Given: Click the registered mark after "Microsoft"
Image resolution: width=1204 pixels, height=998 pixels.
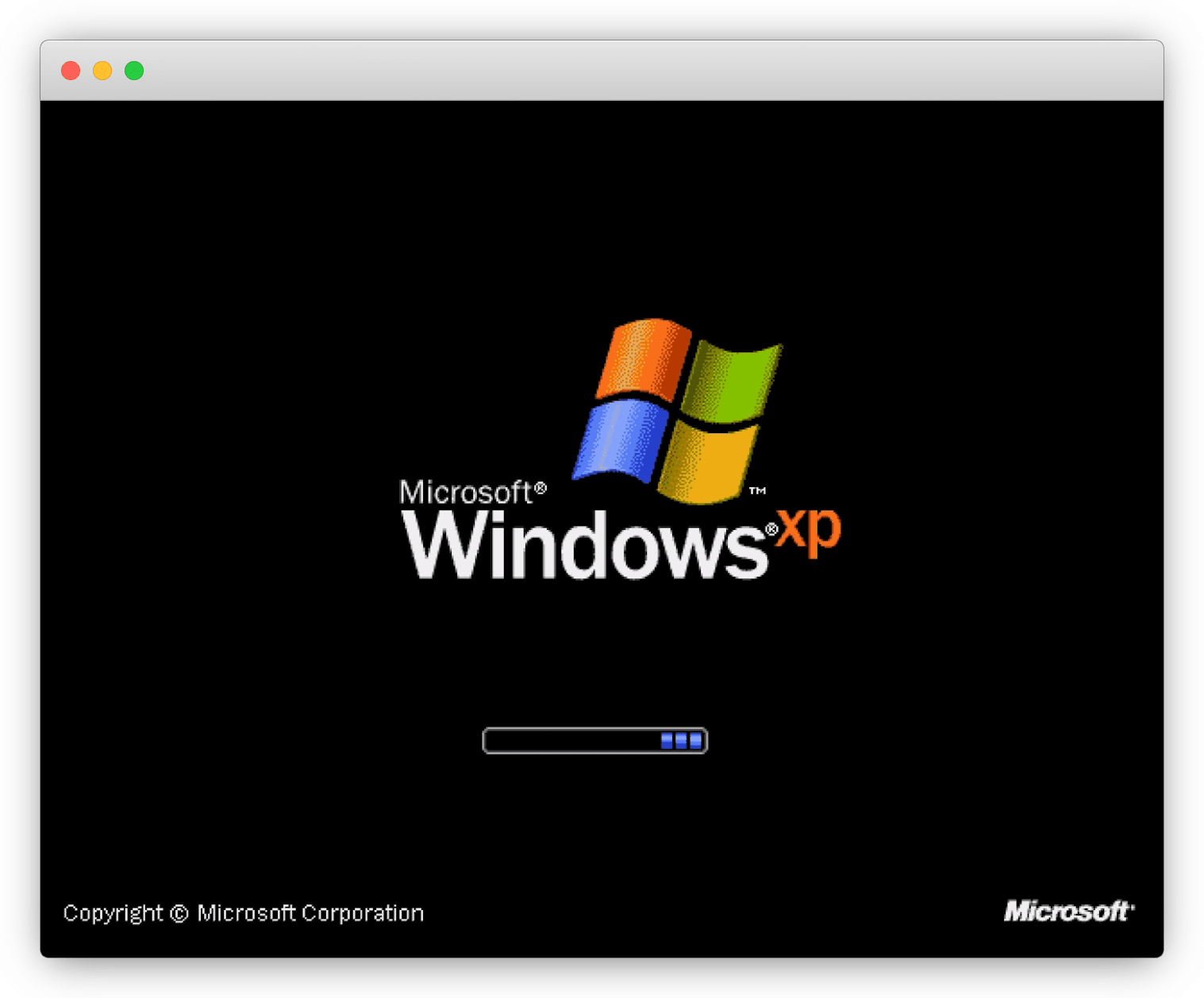Looking at the screenshot, I should click(540, 488).
